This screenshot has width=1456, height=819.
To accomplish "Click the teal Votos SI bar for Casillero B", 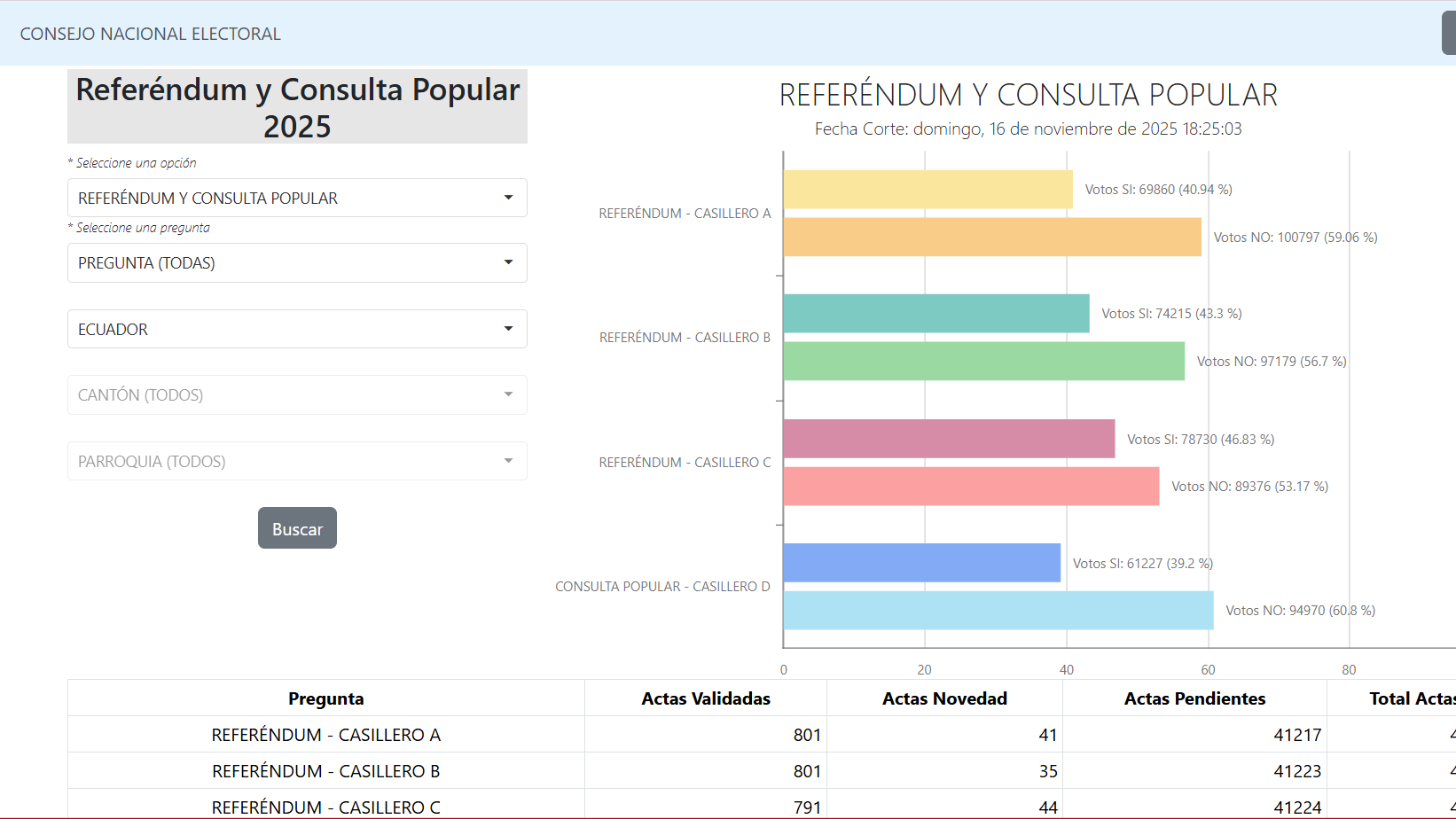I will 935,314.
